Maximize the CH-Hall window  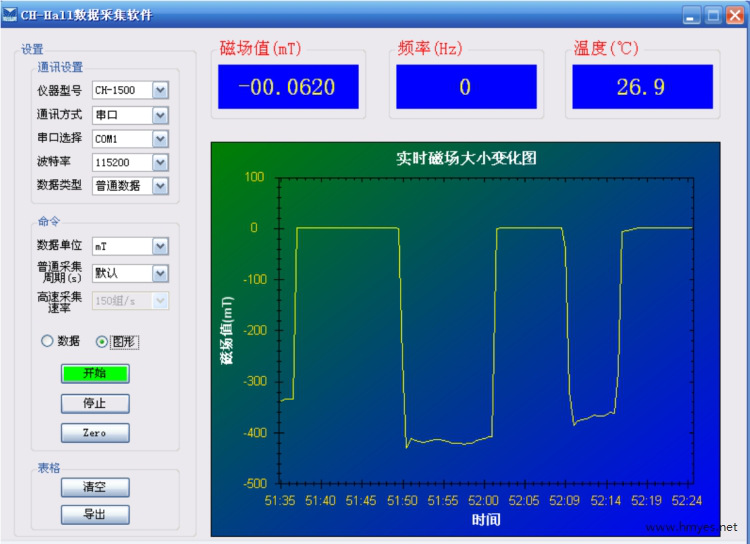(x=713, y=15)
